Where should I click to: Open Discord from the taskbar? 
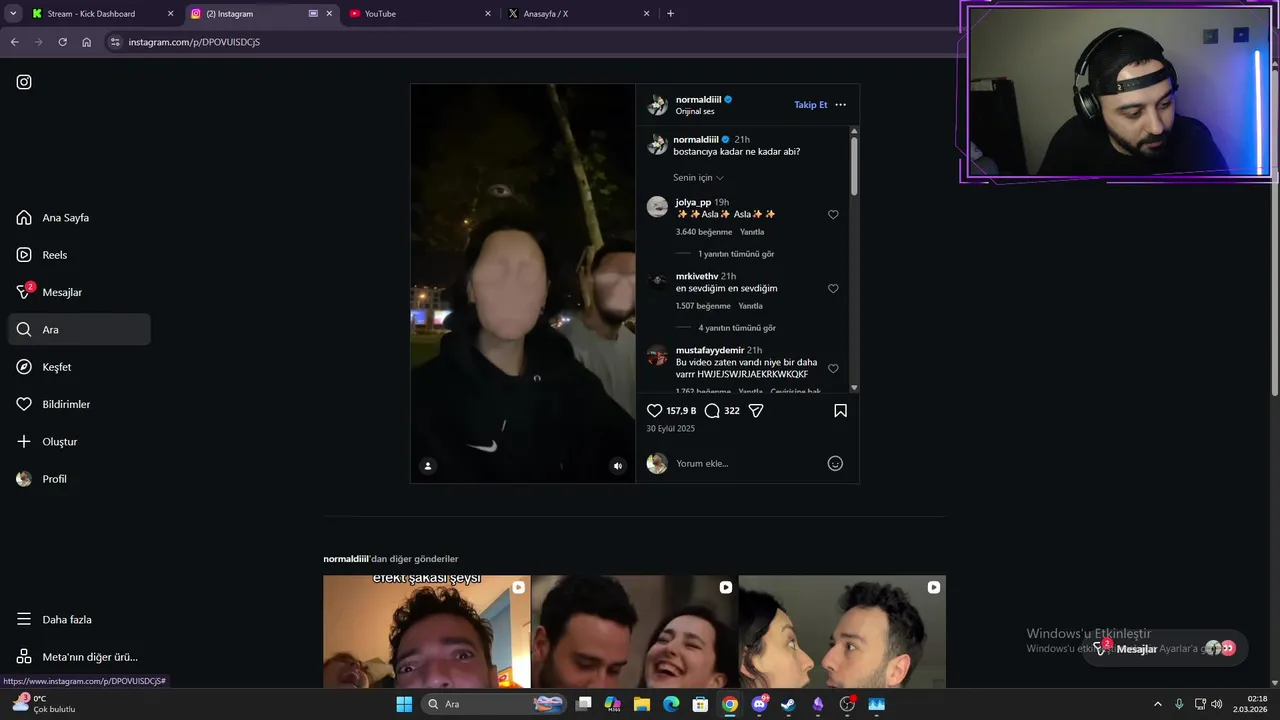759,704
